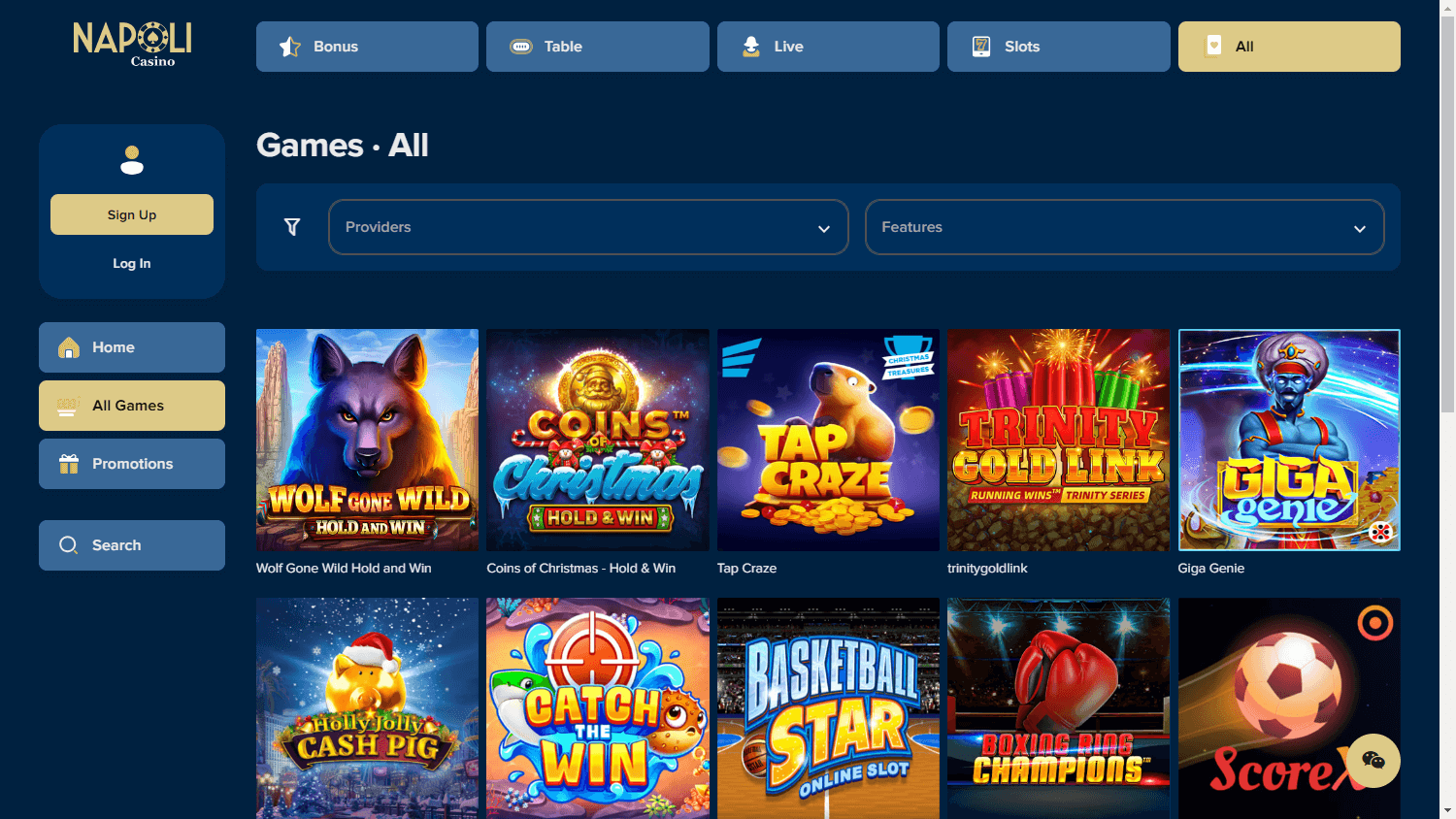Click the Features dropdown chevron
The width and height of the screenshot is (1456, 819).
(x=1360, y=229)
